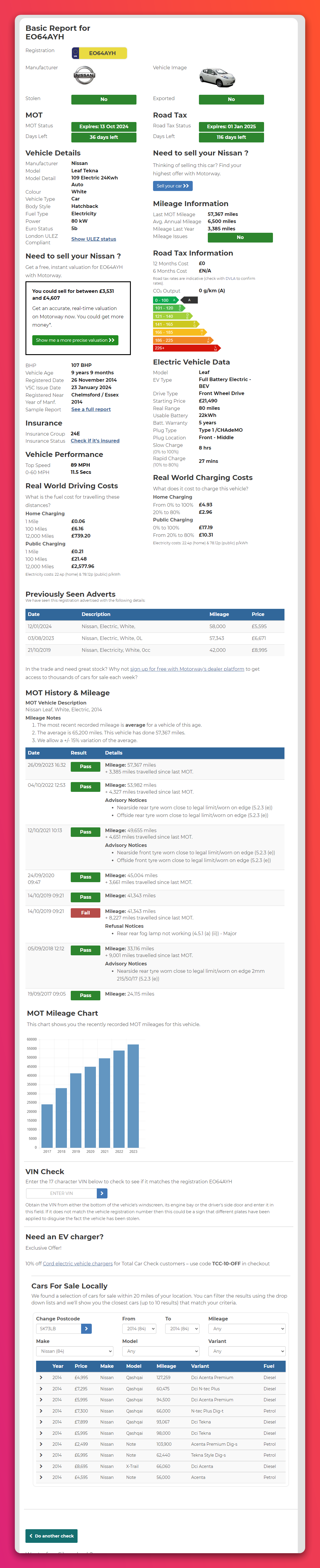The height and width of the screenshot is (1568, 320).
Task: Open the Make dropdown showing Nissan
Action: coord(74,1351)
